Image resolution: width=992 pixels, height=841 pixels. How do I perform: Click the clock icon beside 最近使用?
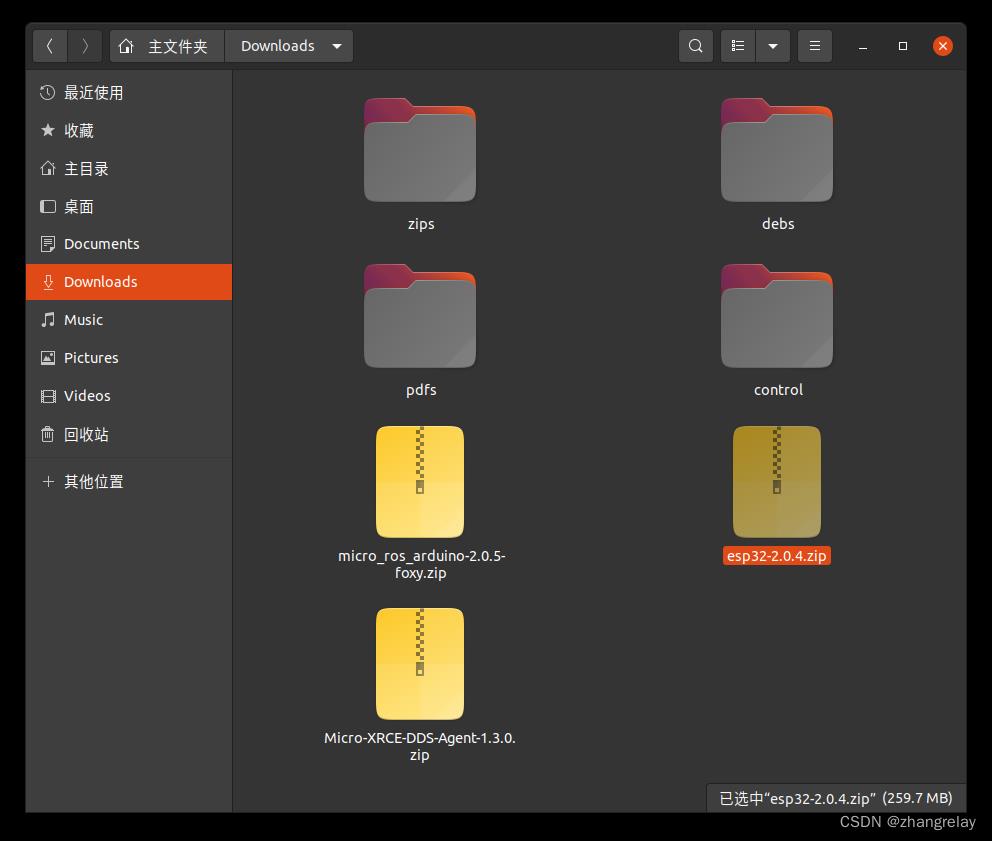pyautogui.click(x=47, y=92)
